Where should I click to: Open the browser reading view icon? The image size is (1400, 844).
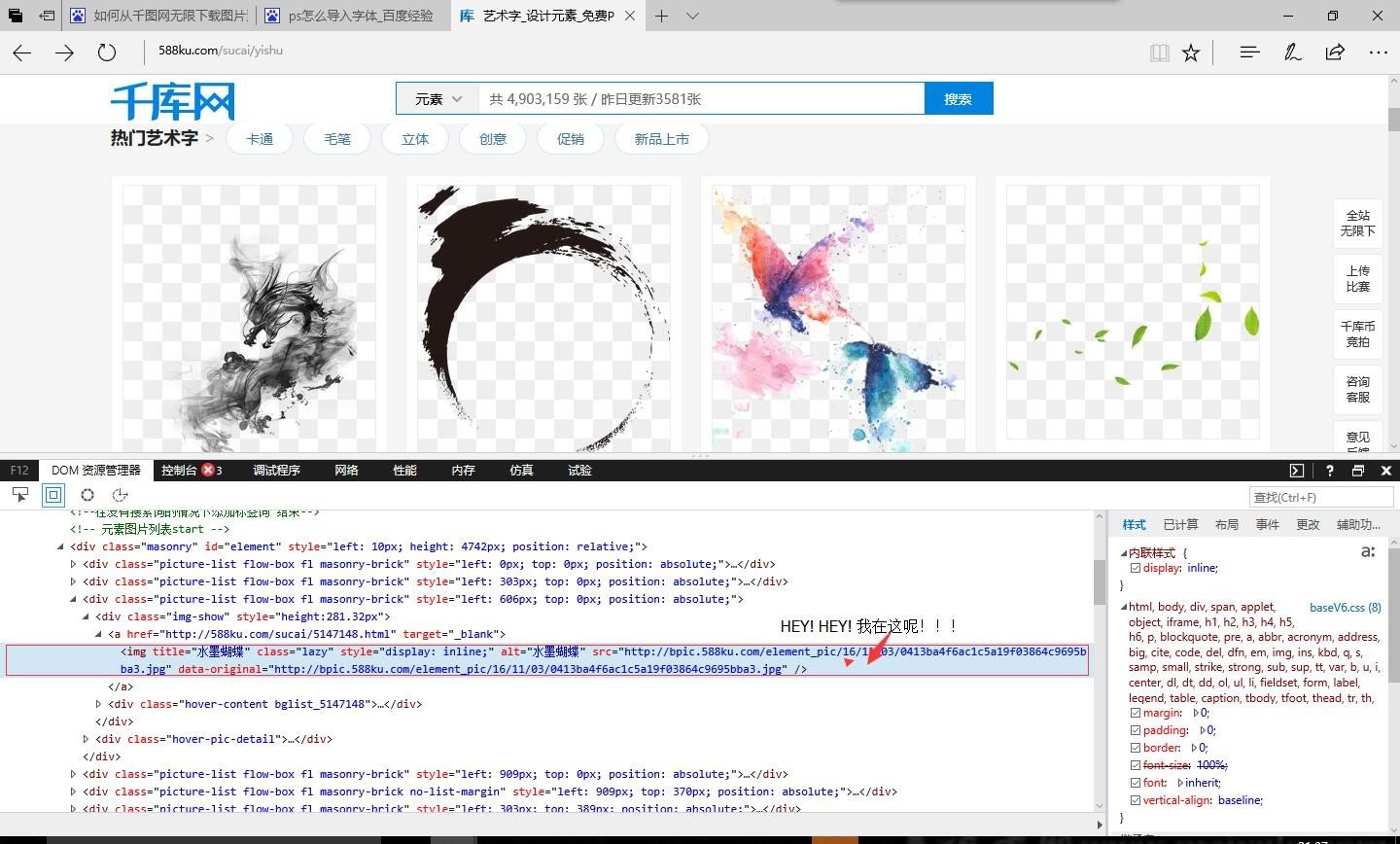coord(1159,53)
